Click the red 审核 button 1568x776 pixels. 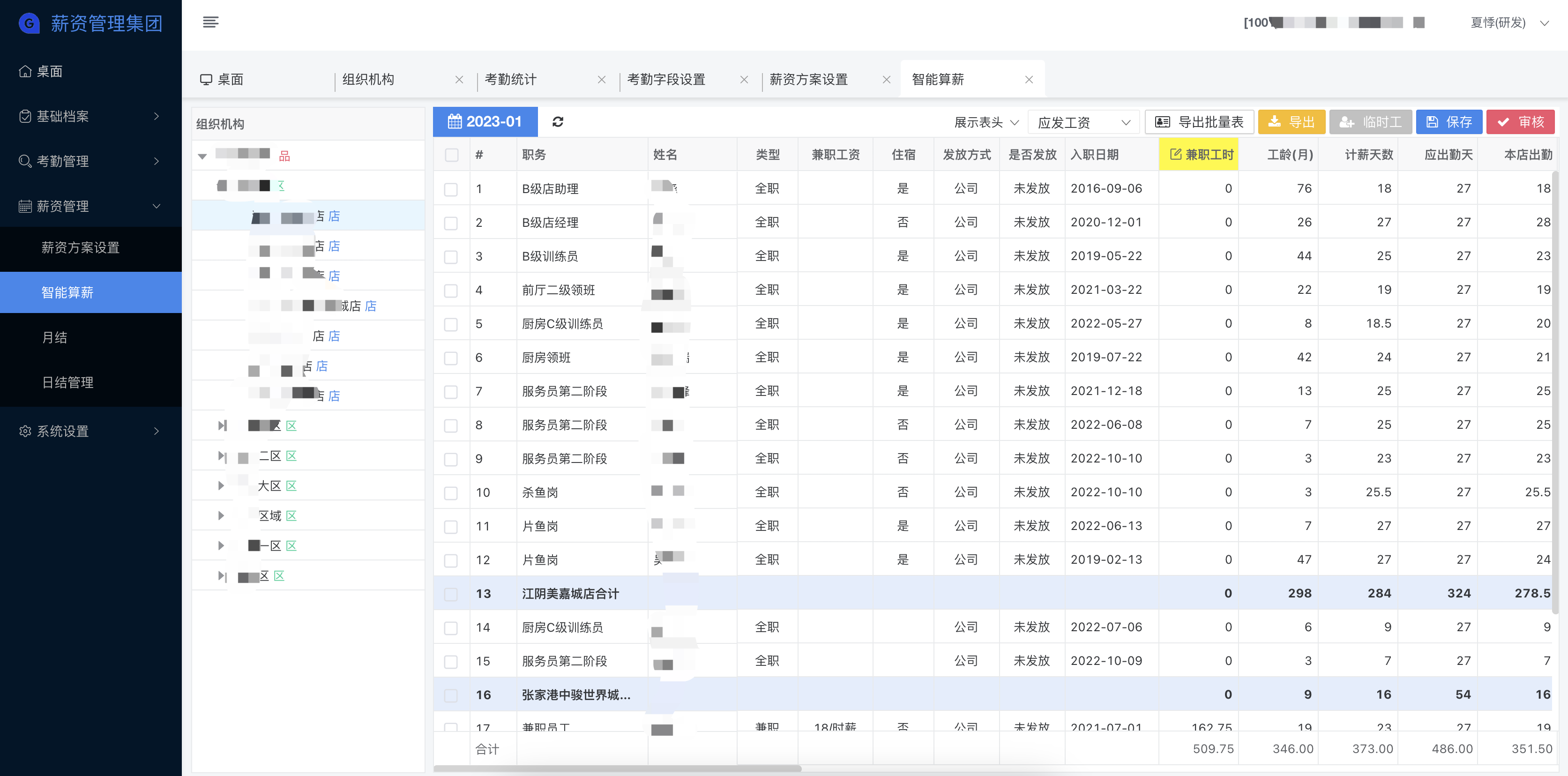[x=1520, y=122]
